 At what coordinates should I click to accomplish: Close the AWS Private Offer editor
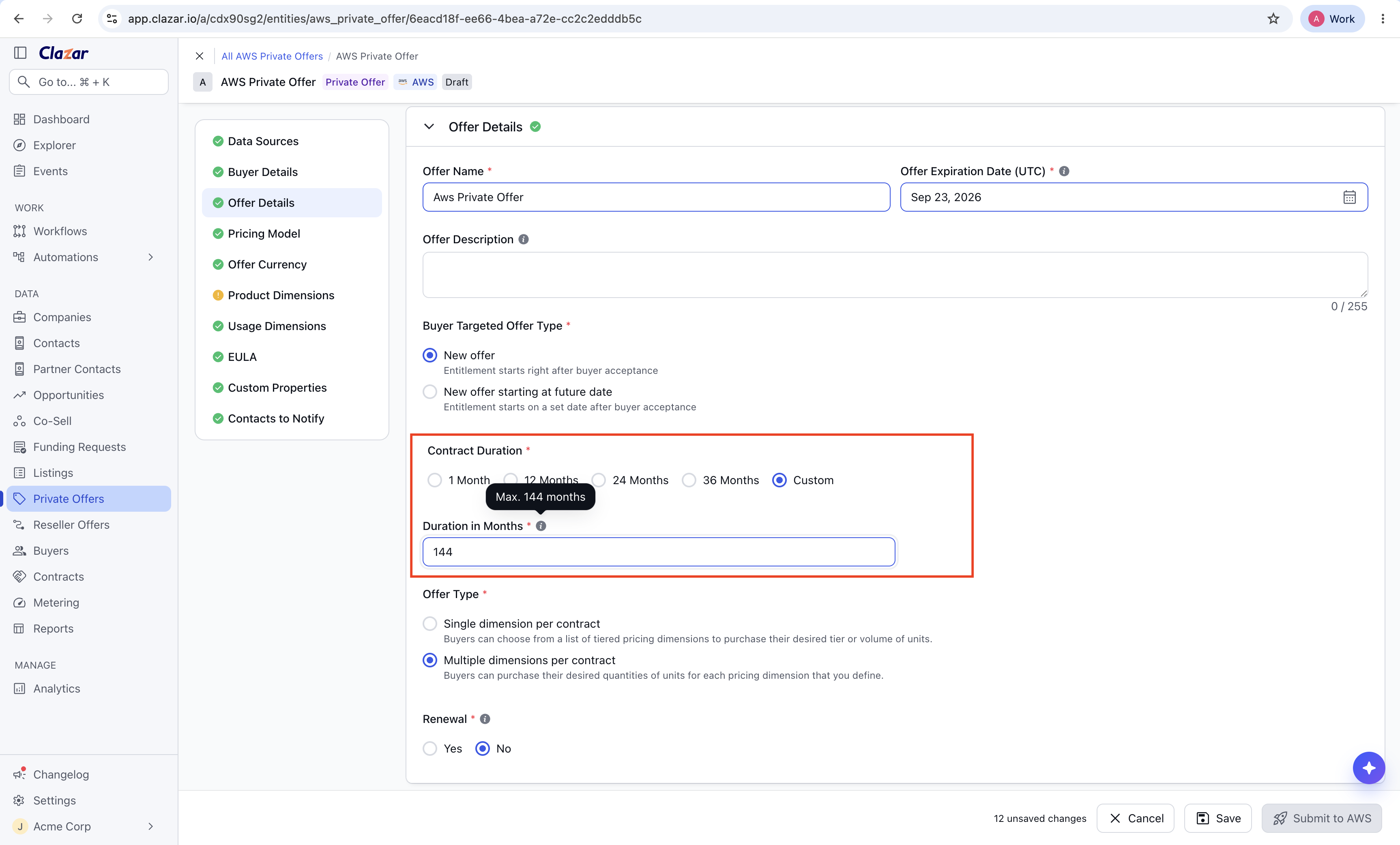[200, 56]
